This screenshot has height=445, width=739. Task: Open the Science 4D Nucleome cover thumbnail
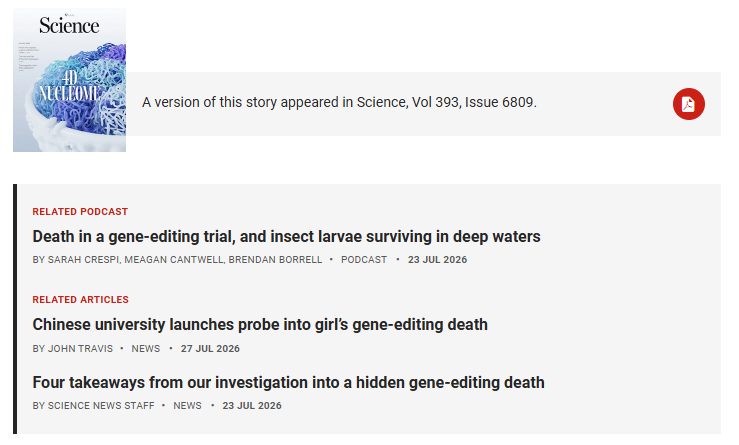point(69,80)
